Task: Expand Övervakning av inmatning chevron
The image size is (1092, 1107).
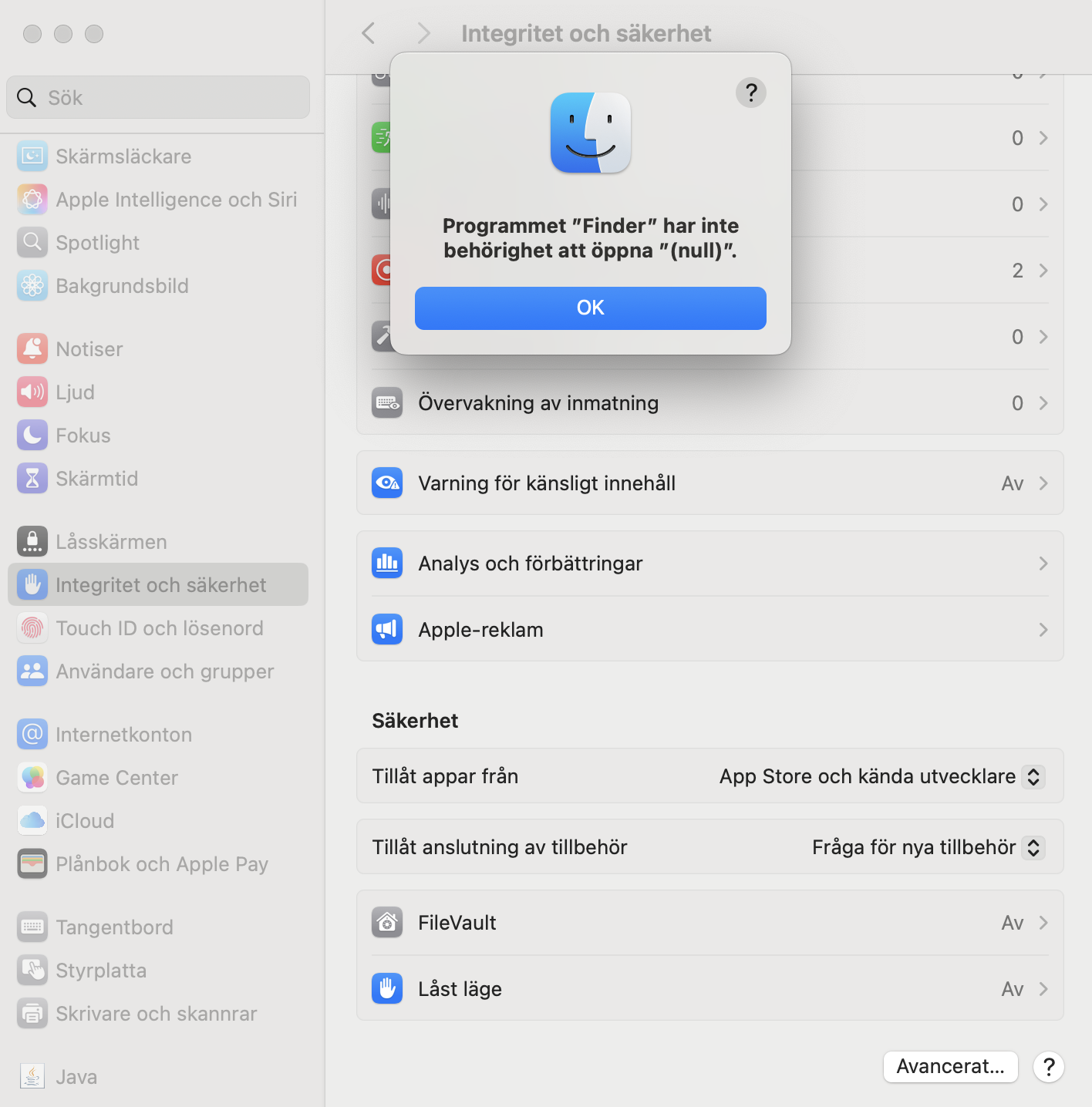Action: tap(1043, 403)
